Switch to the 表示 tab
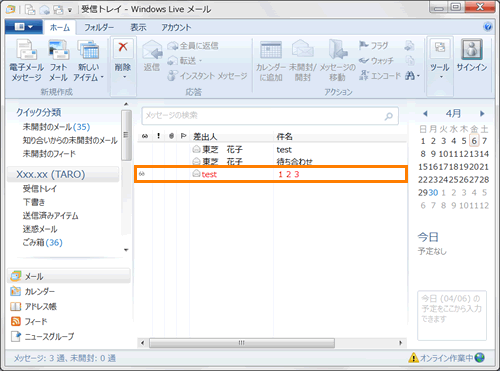This screenshot has height=371, width=500. click(138, 27)
